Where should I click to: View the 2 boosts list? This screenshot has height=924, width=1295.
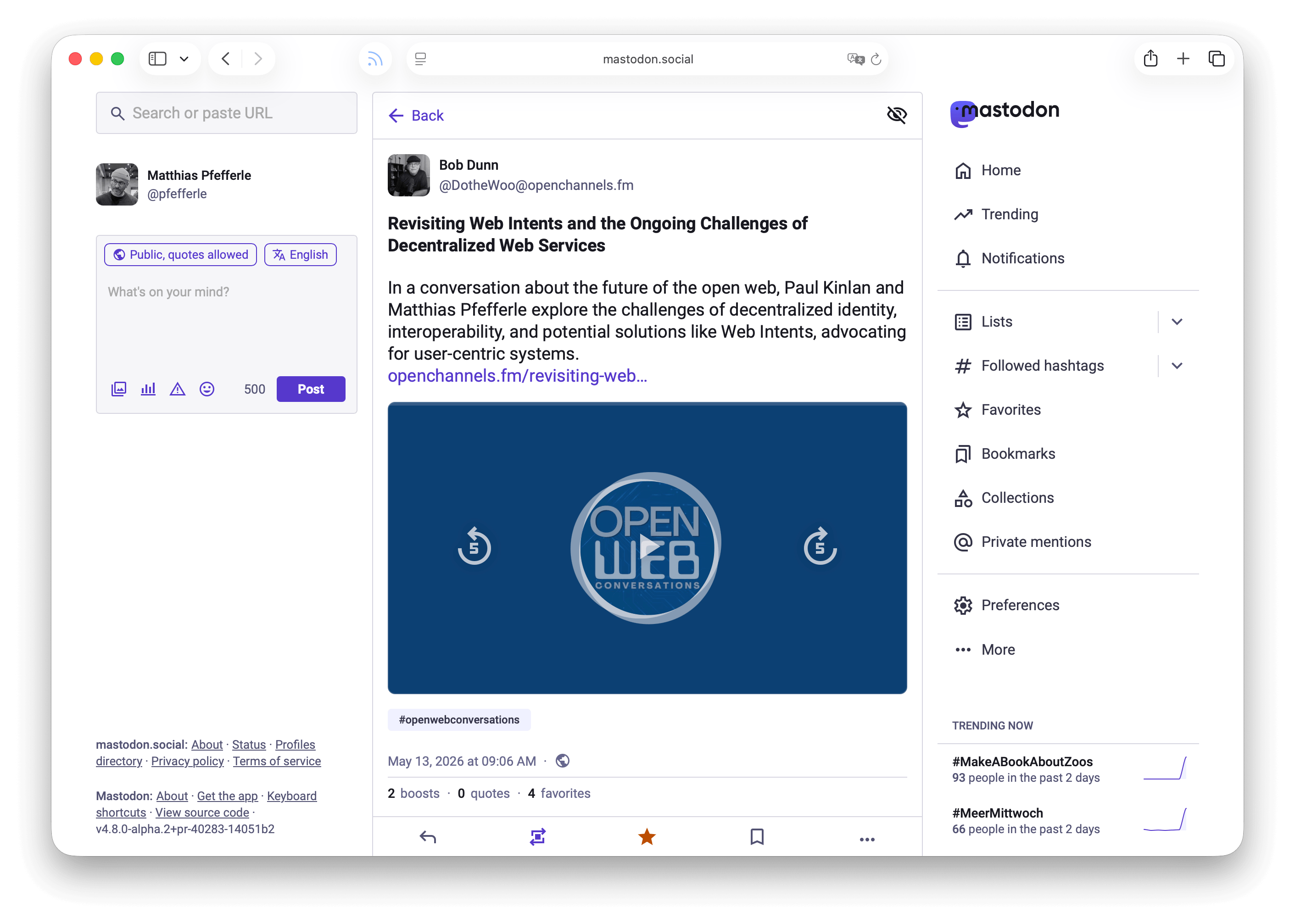[413, 793]
